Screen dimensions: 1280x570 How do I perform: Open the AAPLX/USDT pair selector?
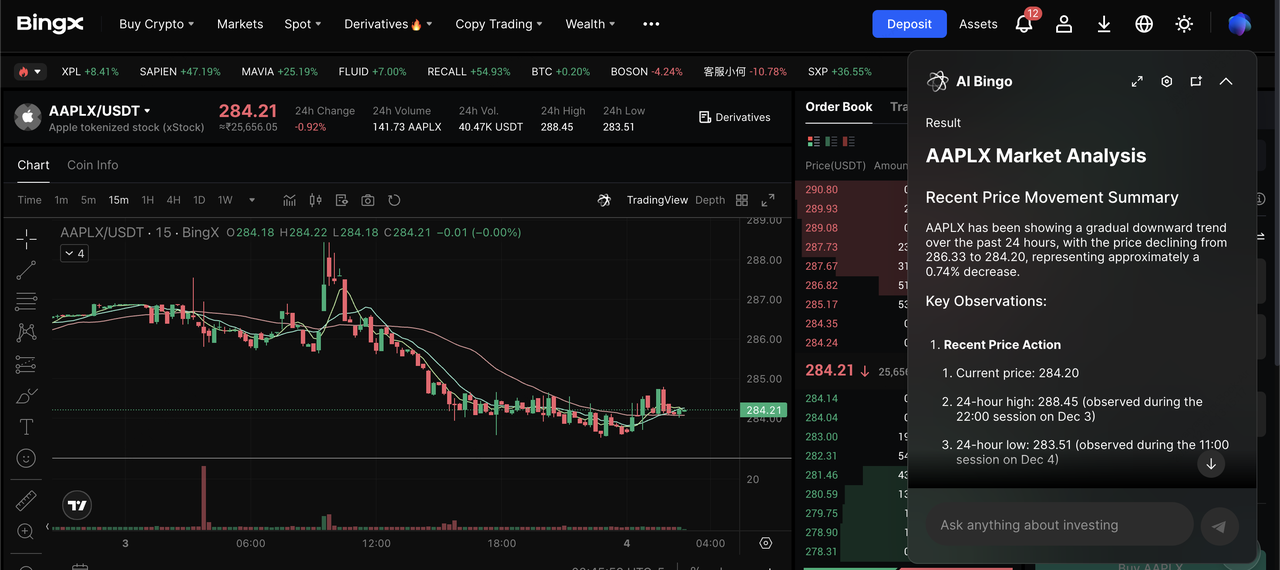(x=100, y=111)
